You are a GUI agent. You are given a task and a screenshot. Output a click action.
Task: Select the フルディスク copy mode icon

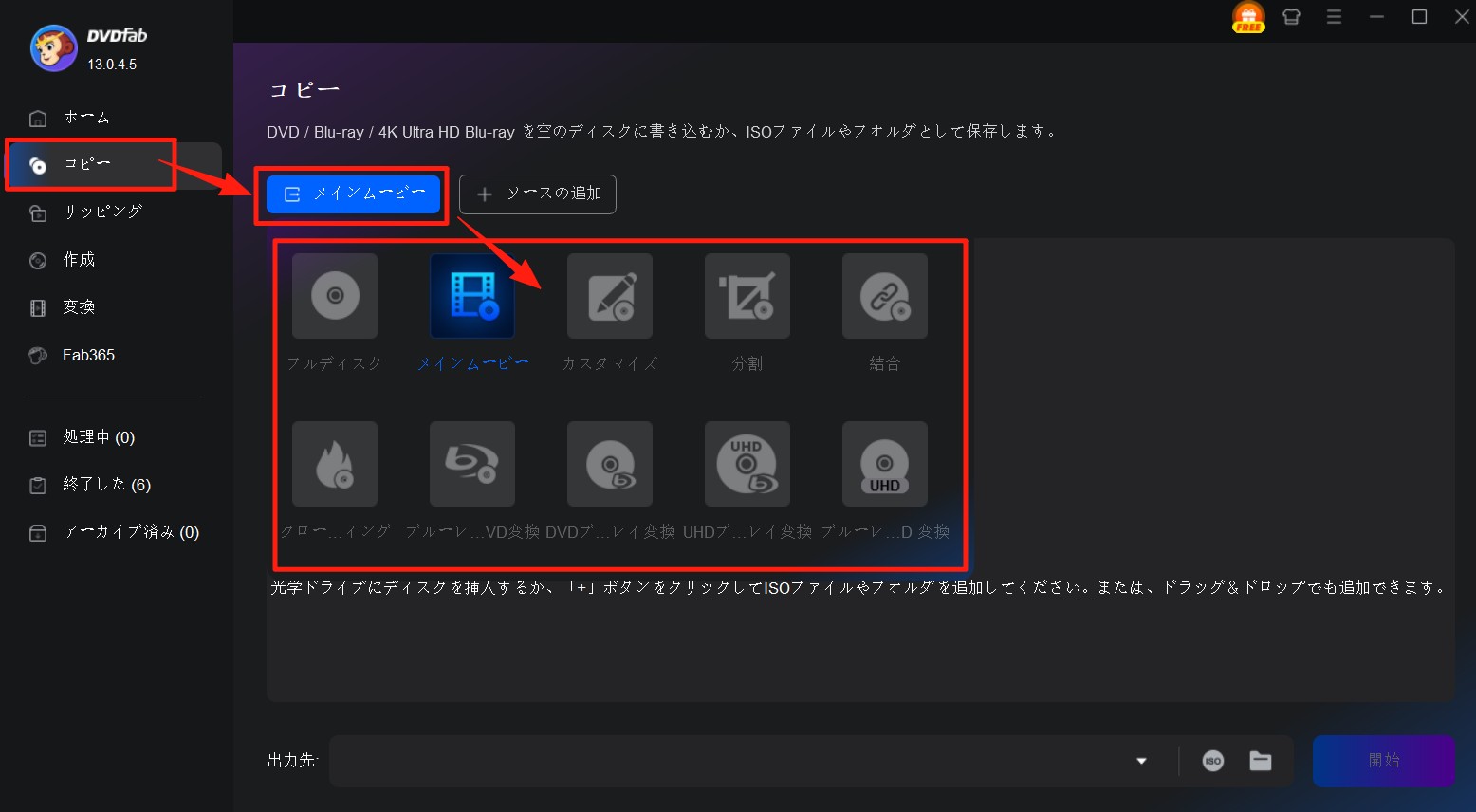tap(335, 296)
